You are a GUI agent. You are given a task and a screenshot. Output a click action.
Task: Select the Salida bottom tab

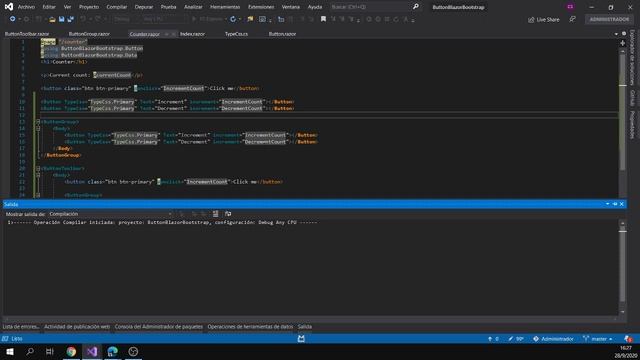[x=304, y=327]
